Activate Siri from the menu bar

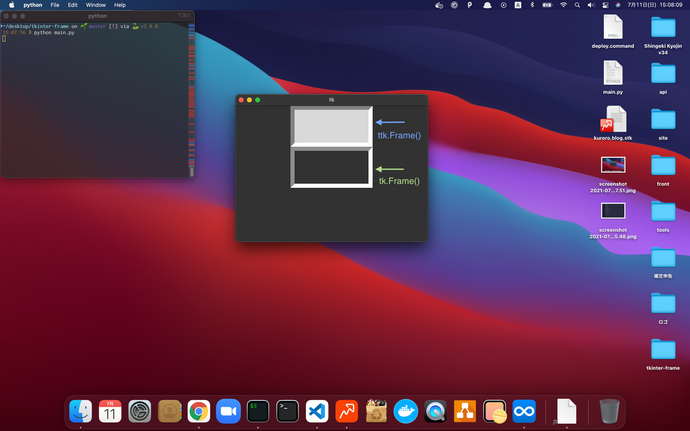click(618, 5)
